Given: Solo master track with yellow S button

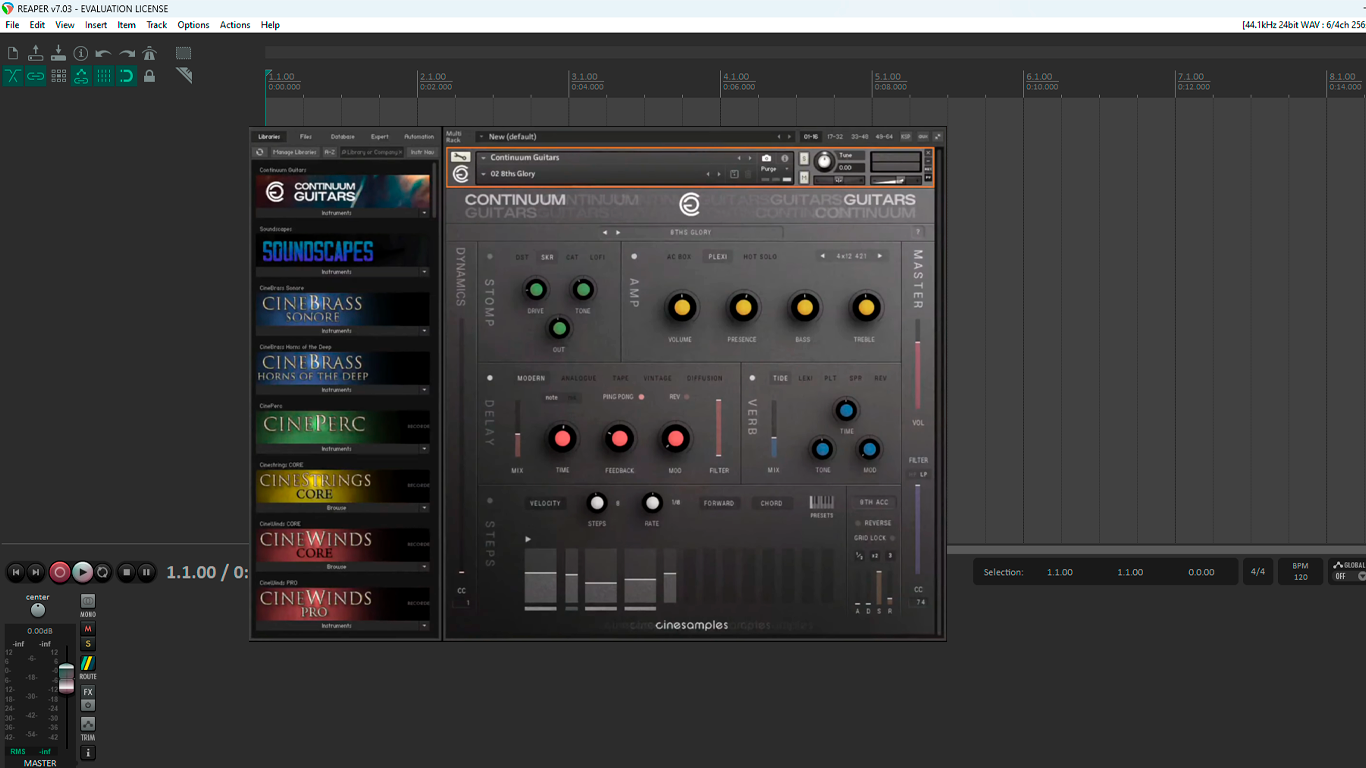Looking at the screenshot, I should pos(88,644).
